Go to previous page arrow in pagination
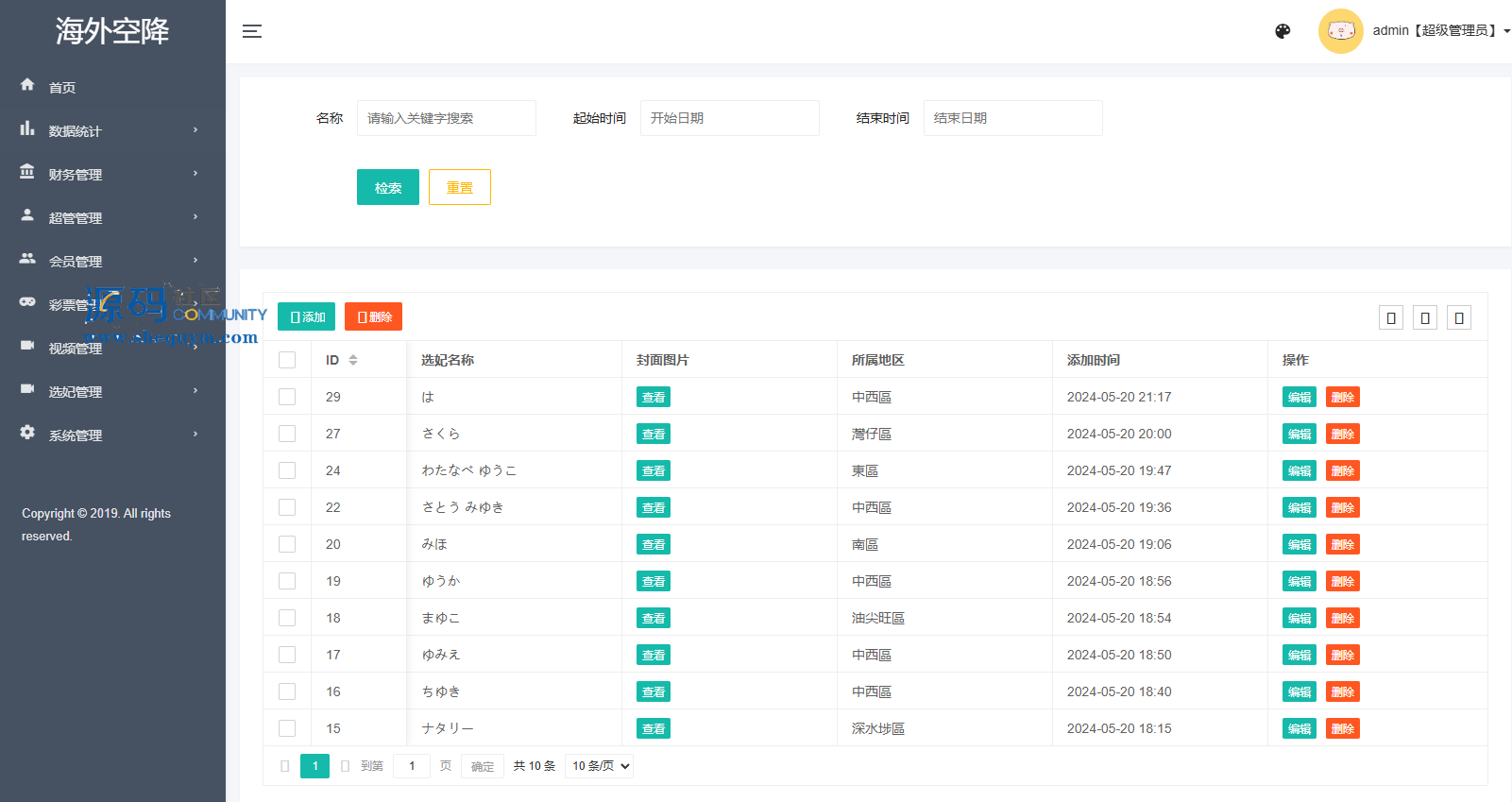The height and width of the screenshot is (802, 1512). (x=285, y=766)
